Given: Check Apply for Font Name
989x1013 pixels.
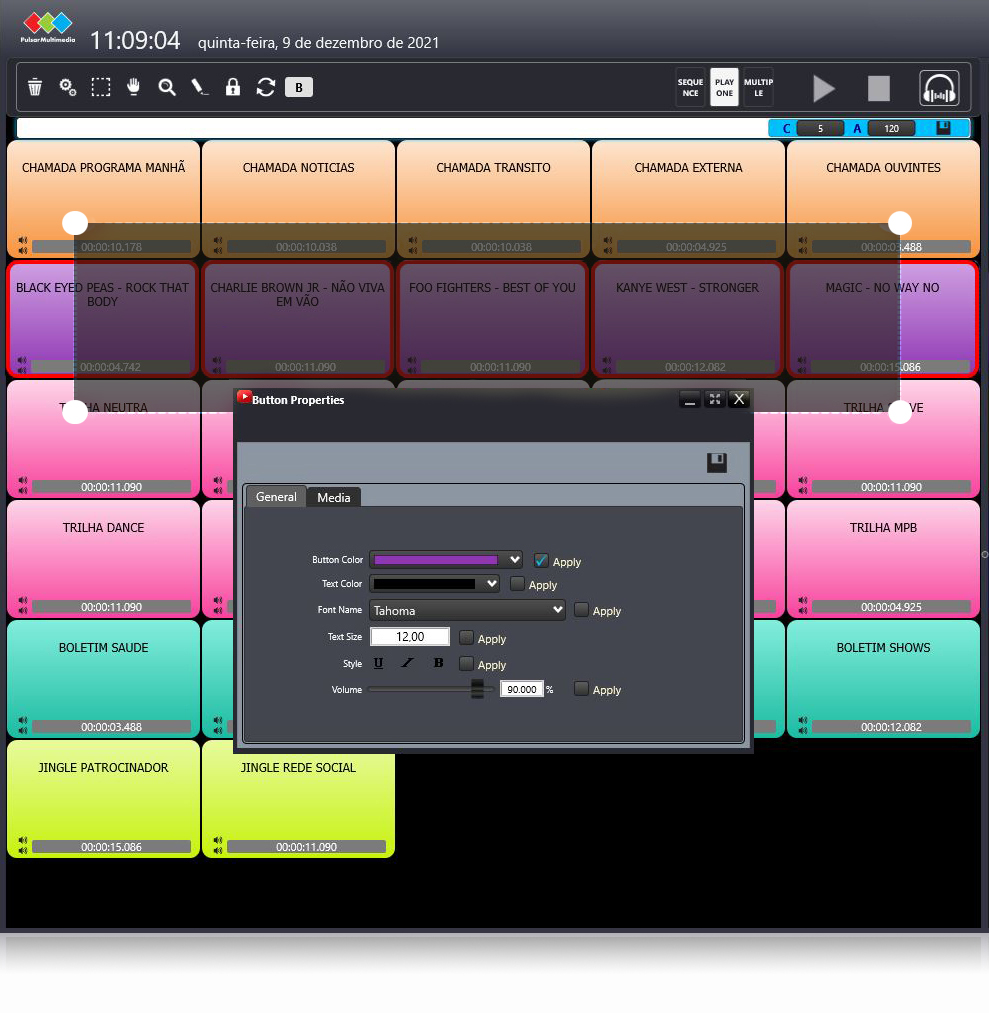Looking at the screenshot, I should pyautogui.click(x=581, y=610).
